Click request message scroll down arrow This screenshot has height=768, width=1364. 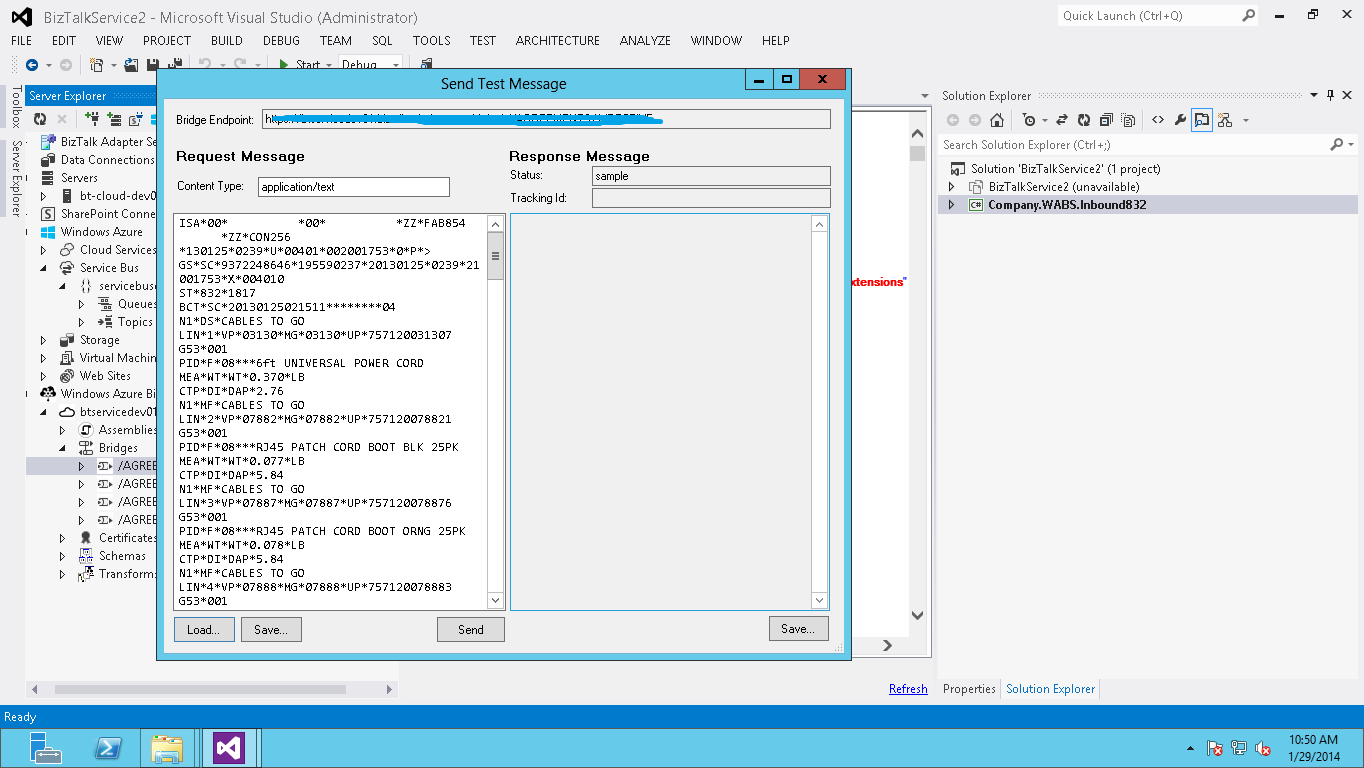[x=496, y=601]
